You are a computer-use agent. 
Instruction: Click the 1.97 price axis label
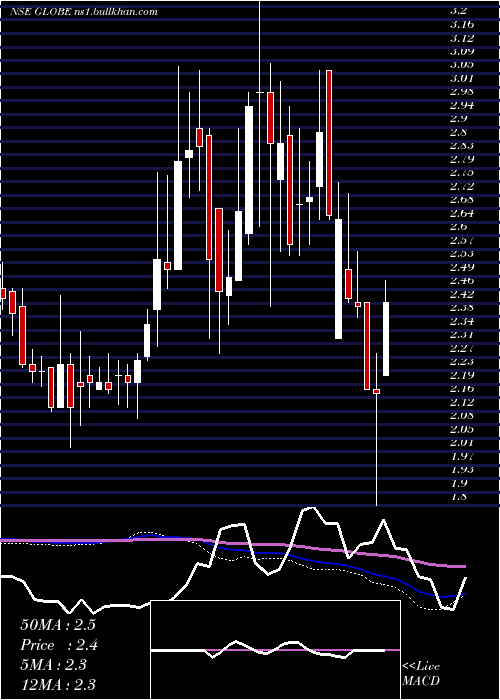click(x=462, y=456)
